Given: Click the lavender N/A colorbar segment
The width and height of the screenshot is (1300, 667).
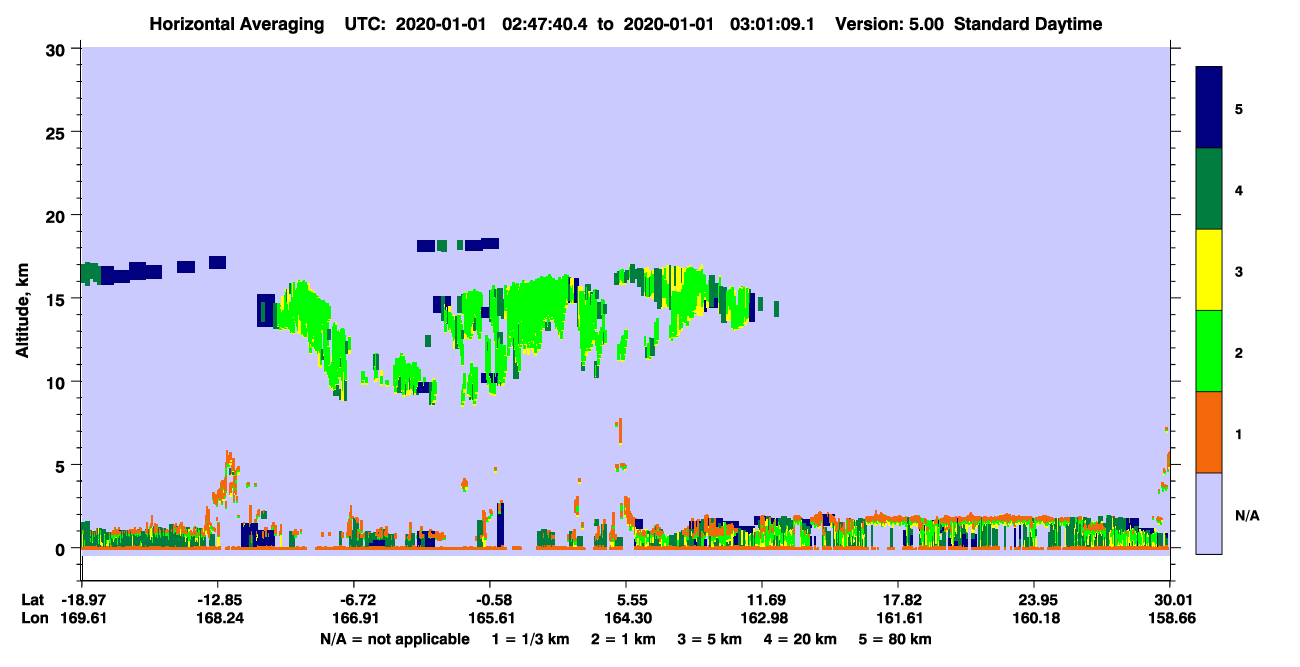Looking at the screenshot, I should coord(1209,513).
